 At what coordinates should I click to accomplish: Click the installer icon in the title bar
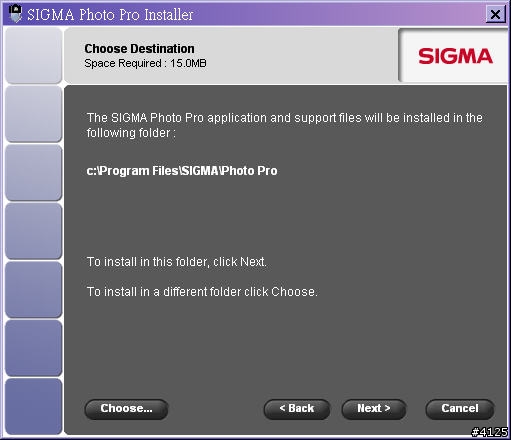(15, 14)
